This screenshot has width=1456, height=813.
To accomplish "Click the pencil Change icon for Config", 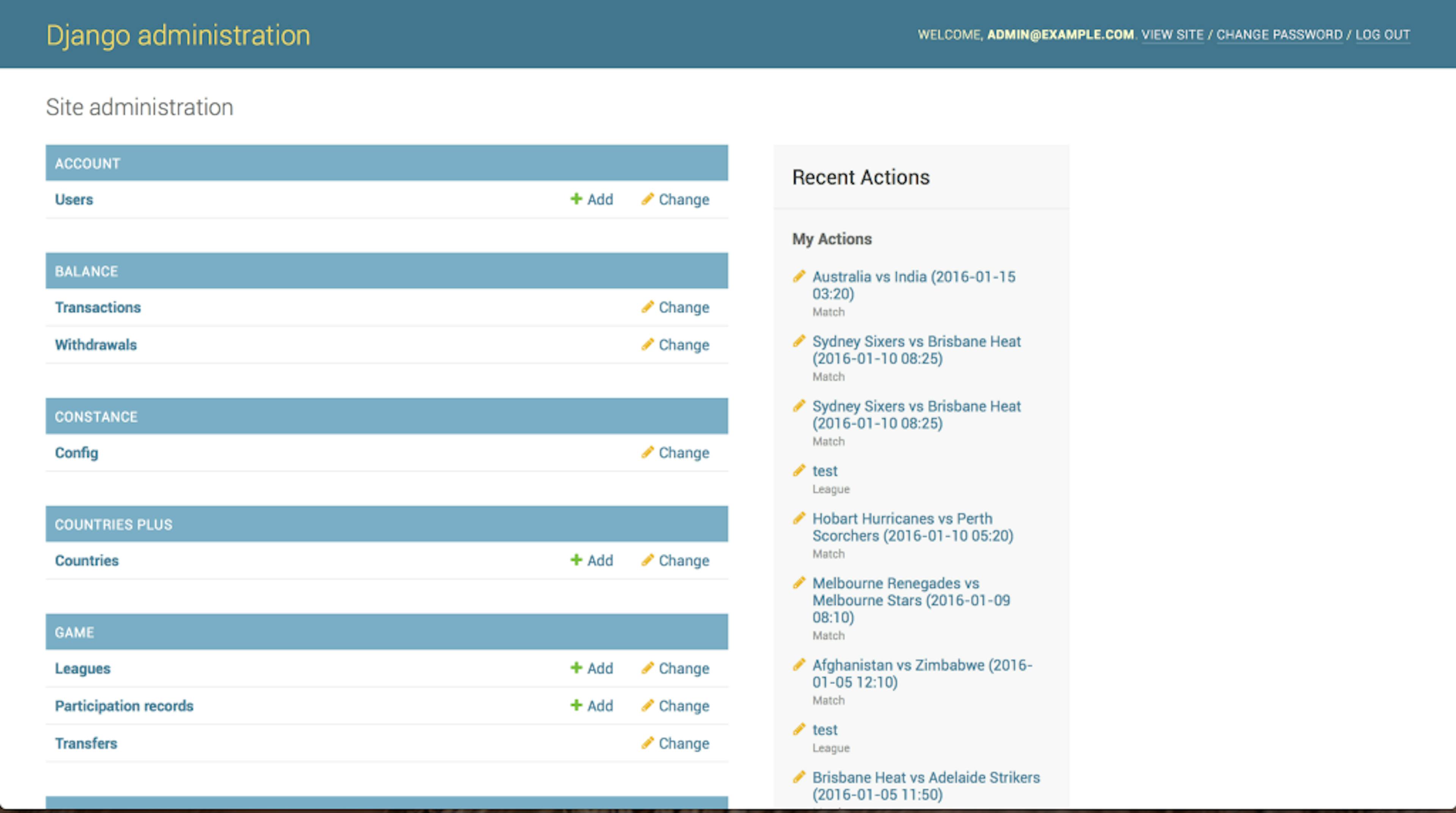I will click(648, 453).
